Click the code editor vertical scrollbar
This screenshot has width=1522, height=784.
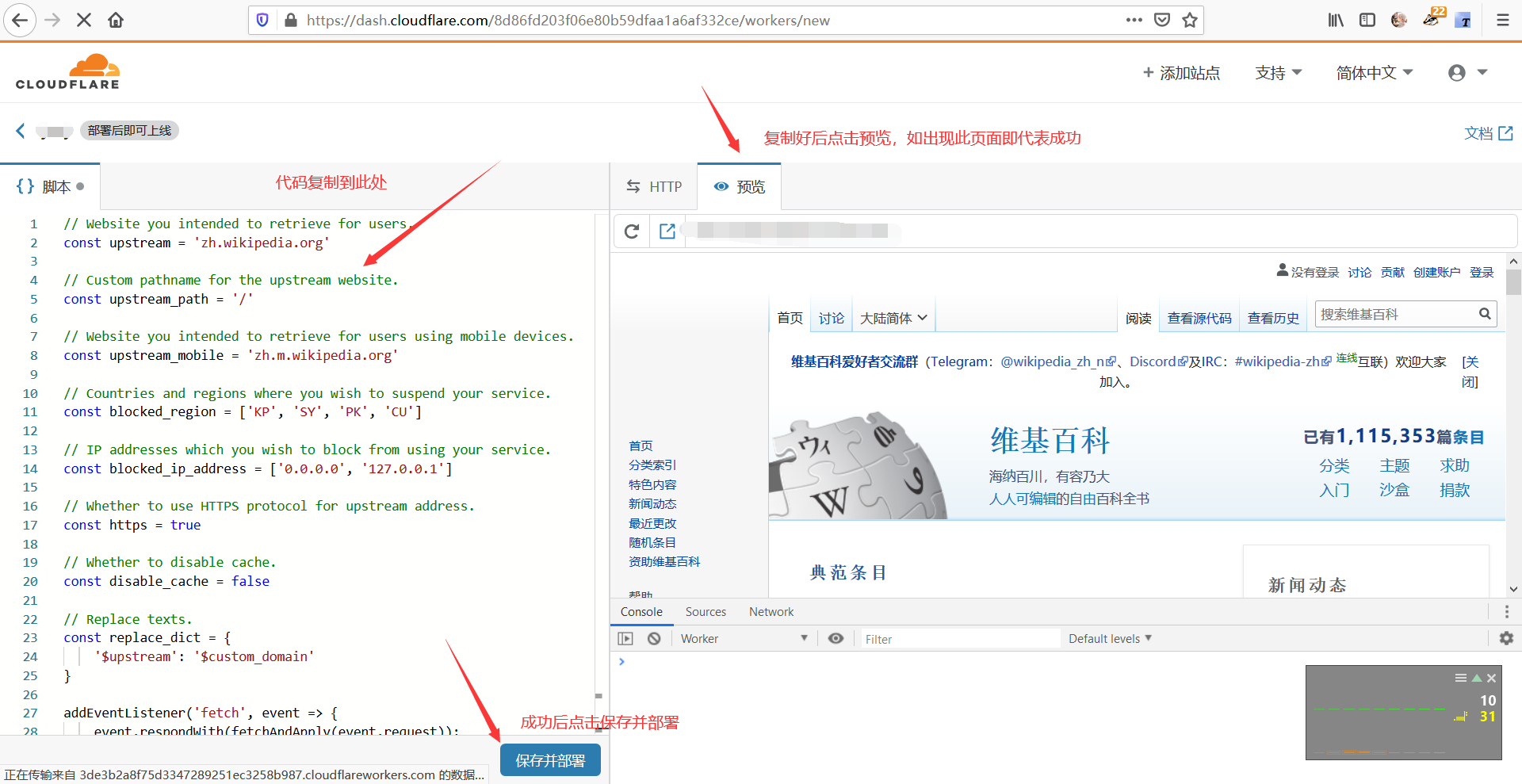[x=598, y=472]
